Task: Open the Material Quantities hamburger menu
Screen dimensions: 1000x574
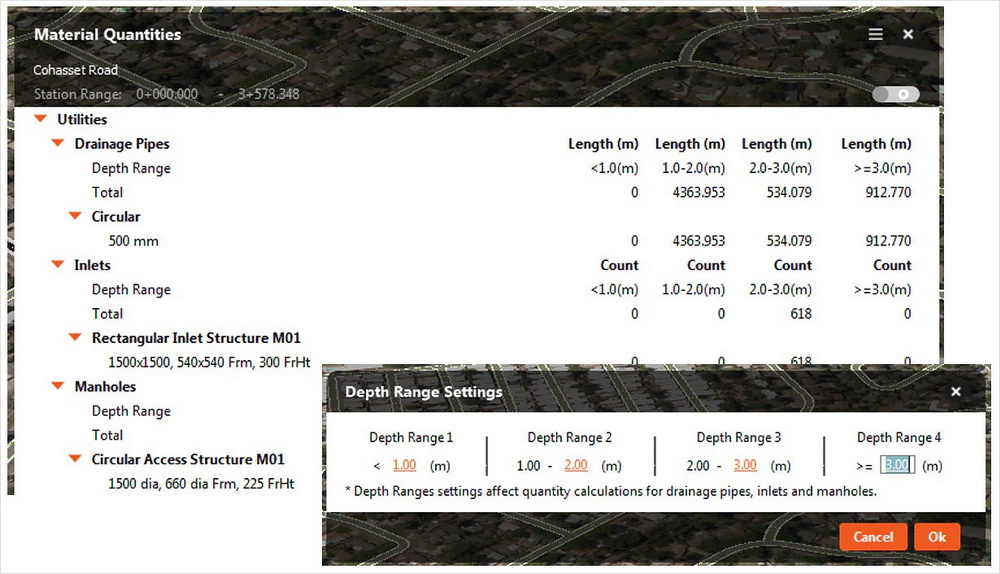Action: (x=875, y=34)
